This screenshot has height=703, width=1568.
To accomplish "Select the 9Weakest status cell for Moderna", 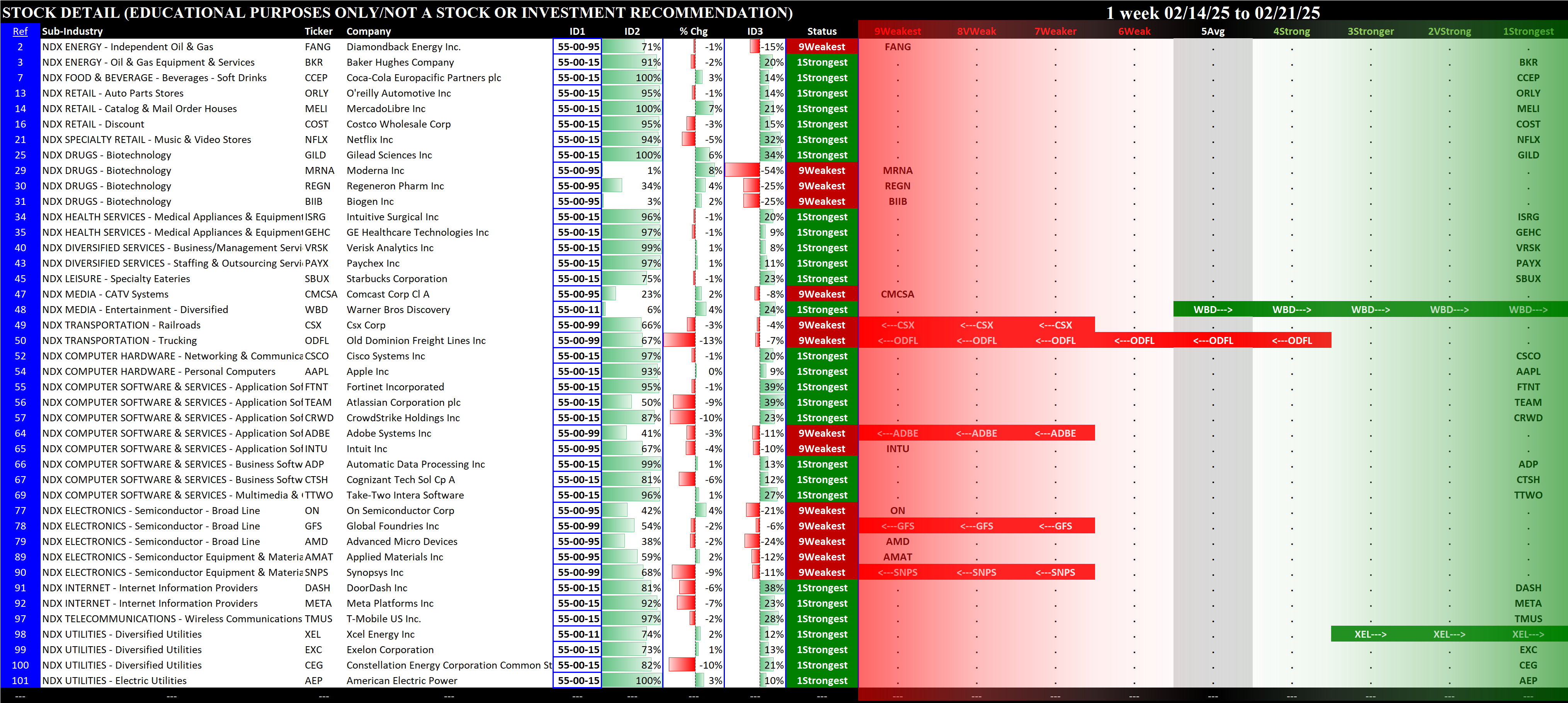I will pos(822,170).
